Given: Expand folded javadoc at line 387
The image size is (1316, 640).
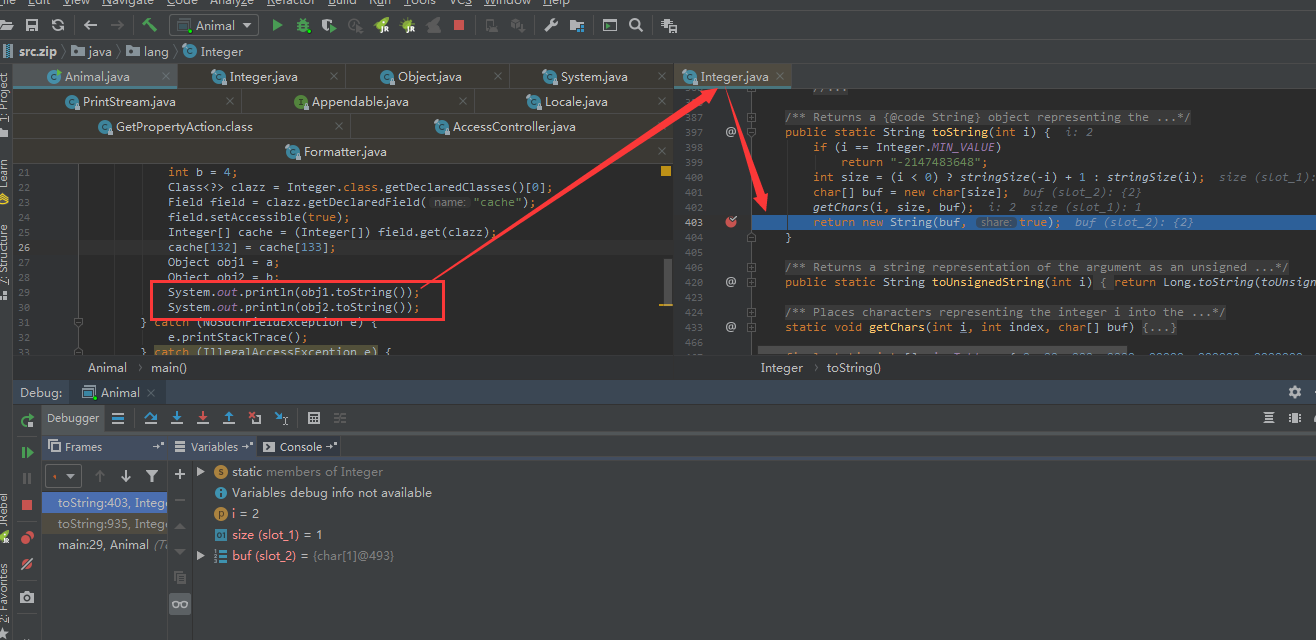Looking at the screenshot, I should (x=751, y=117).
